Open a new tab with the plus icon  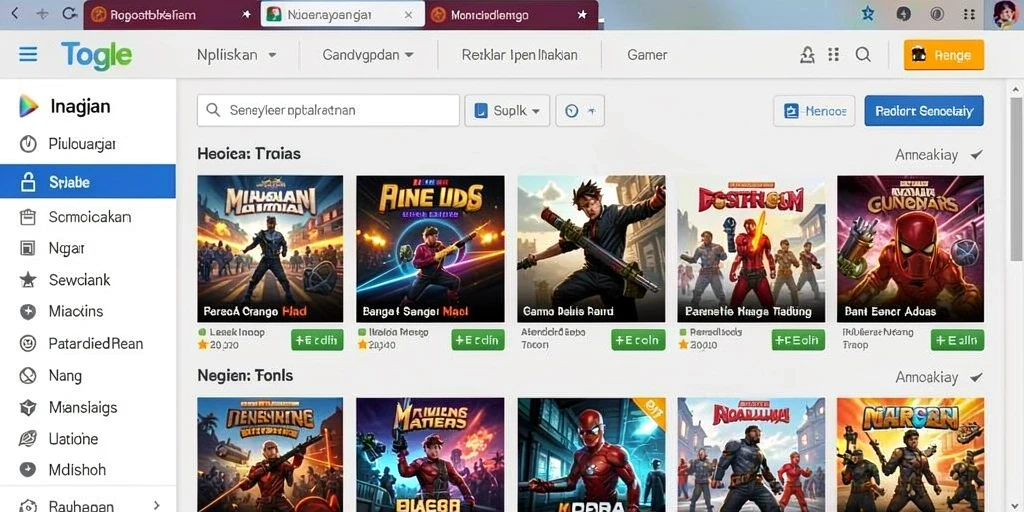click(42, 14)
